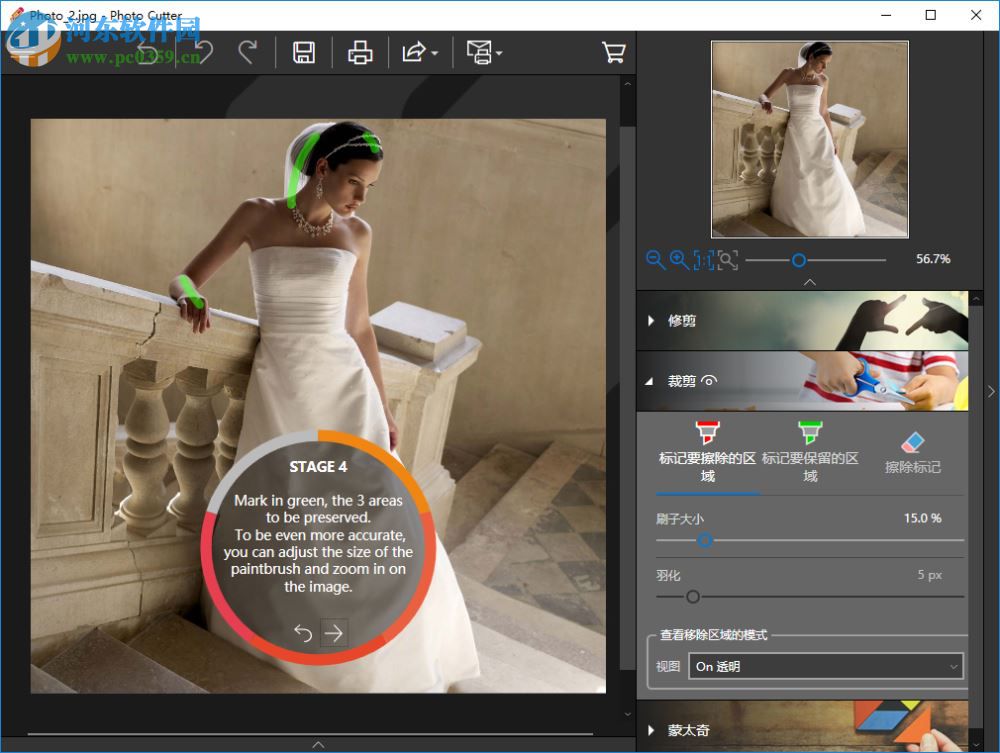Click the back arrow in the STAGE 4 overlay
The height and width of the screenshot is (753, 1000).
pyautogui.click(x=302, y=634)
